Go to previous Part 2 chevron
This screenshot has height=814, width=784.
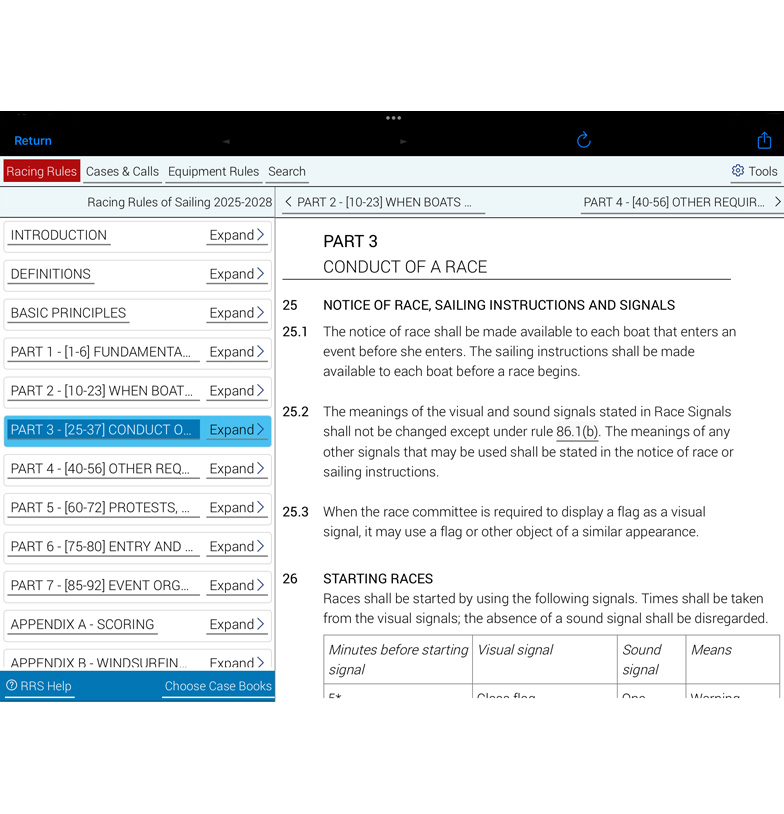coord(289,202)
